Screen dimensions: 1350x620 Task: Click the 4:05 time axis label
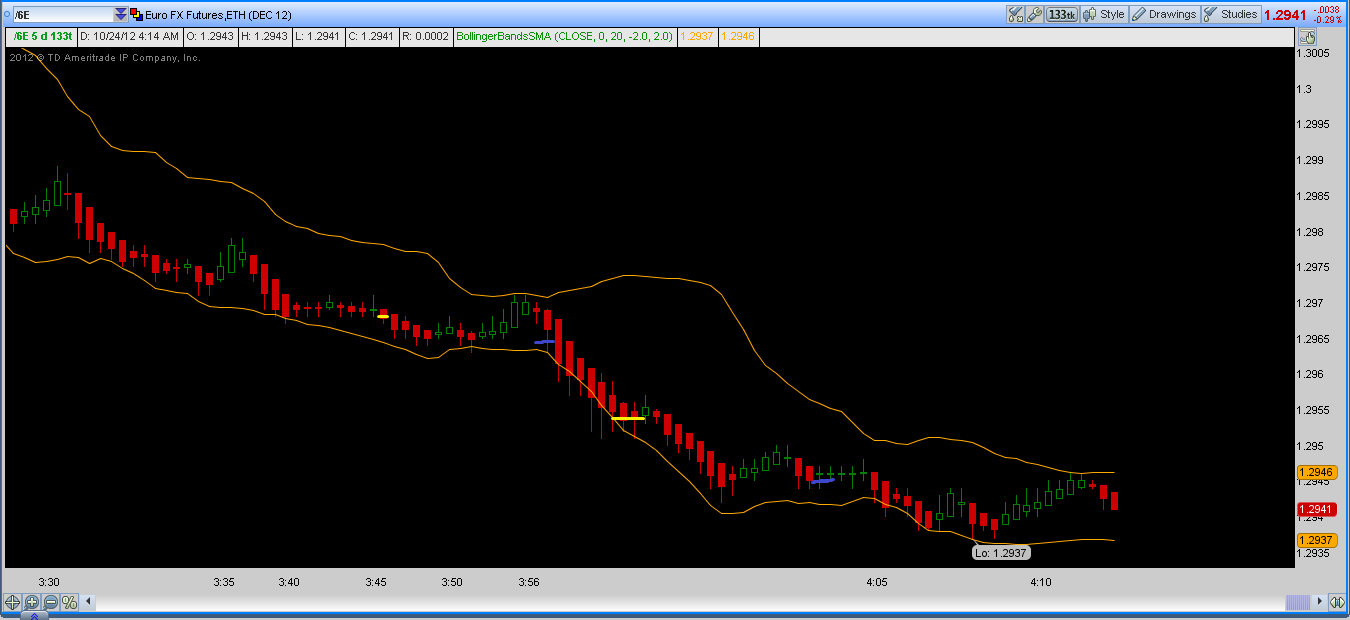tap(877, 581)
